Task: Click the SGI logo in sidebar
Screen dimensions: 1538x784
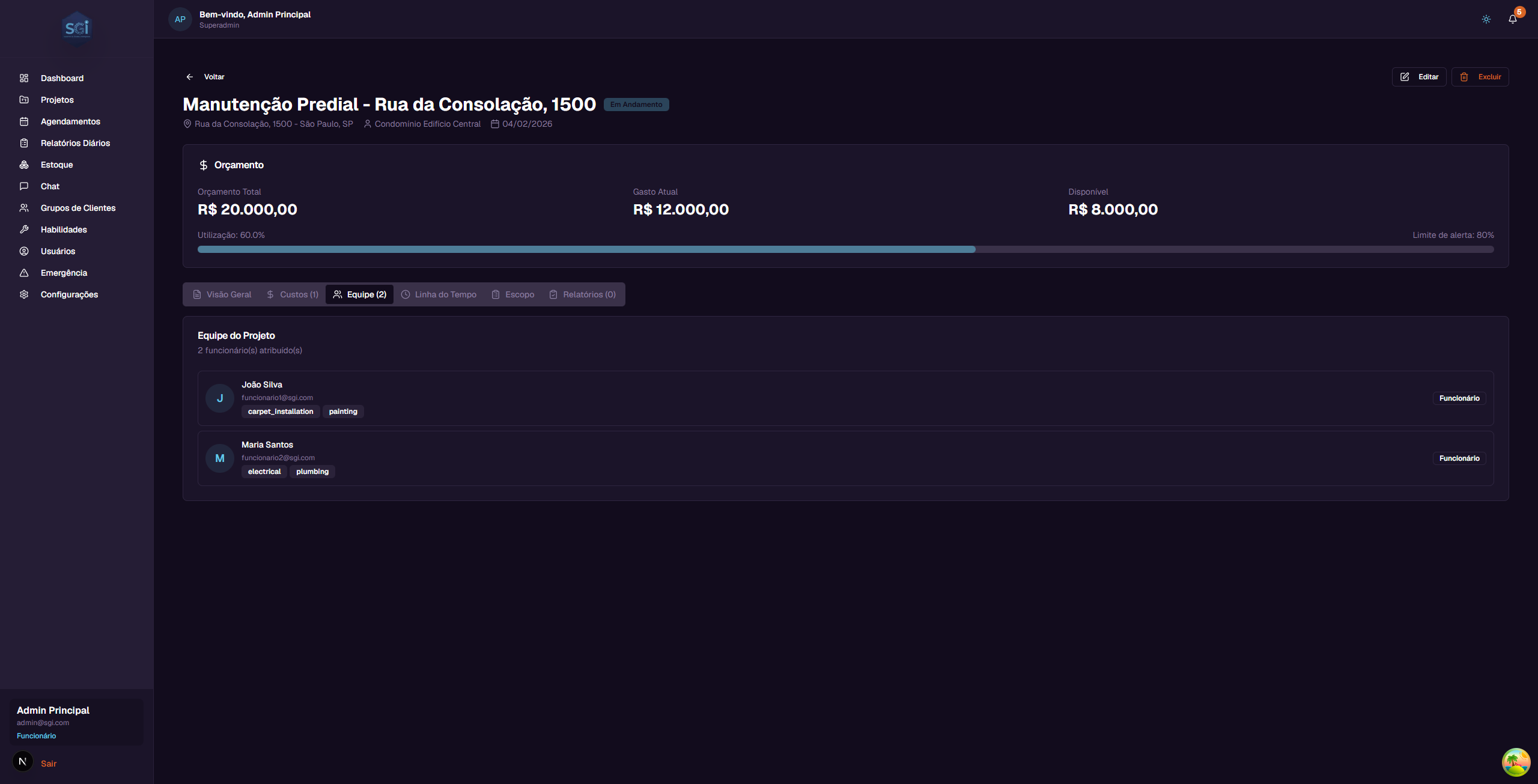Action: 77,28
